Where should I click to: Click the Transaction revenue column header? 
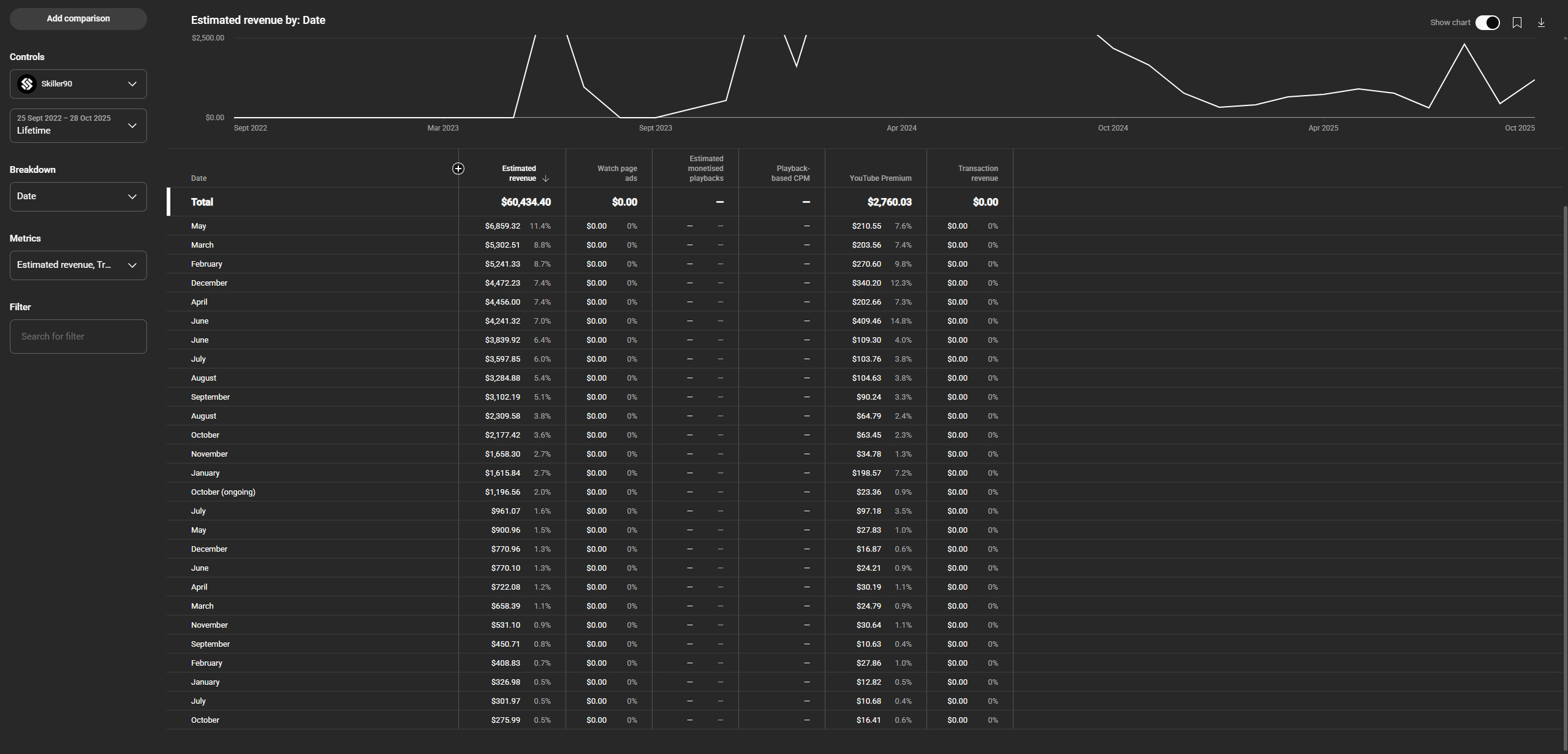pyautogui.click(x=978, y=173)
